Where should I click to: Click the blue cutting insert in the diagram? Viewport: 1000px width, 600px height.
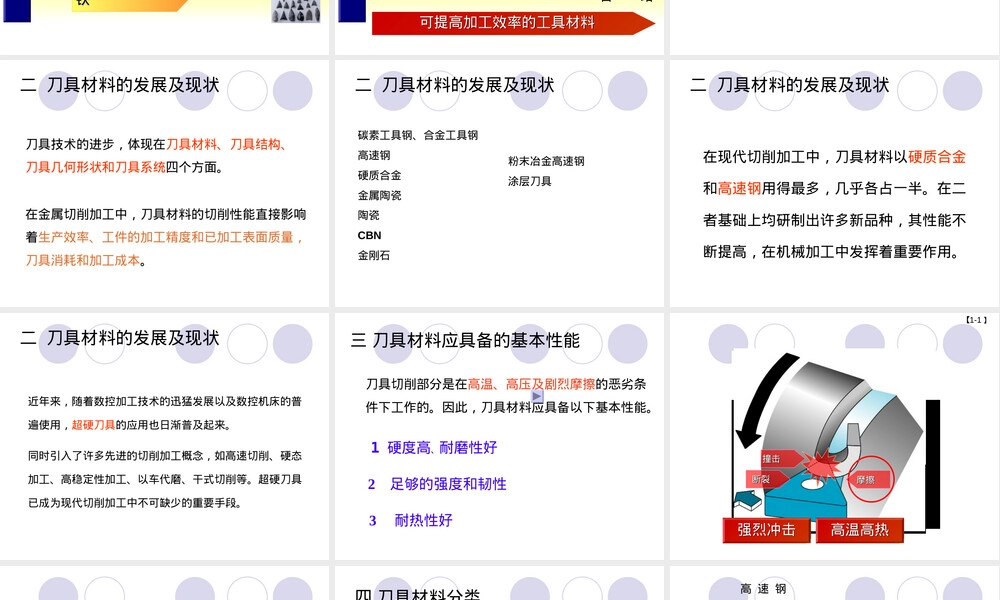804,494
